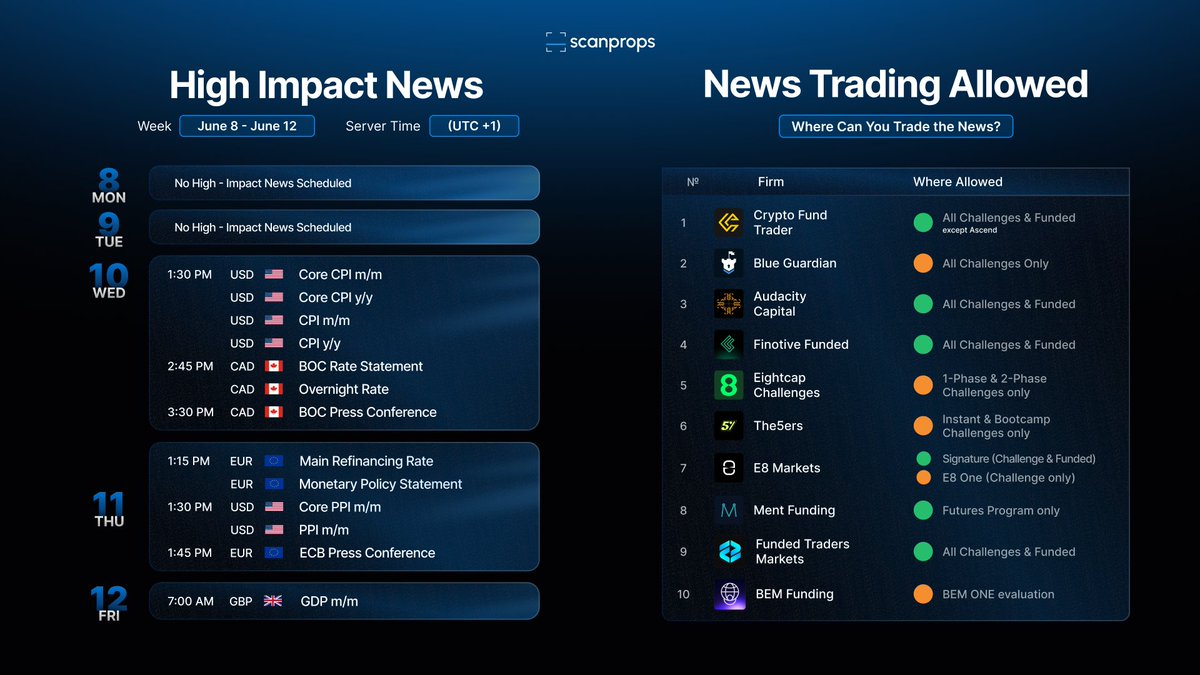Click the scanprops logo at top
Image resolution: width=1200 pixels, height=675 pixels.
point(600,42)
